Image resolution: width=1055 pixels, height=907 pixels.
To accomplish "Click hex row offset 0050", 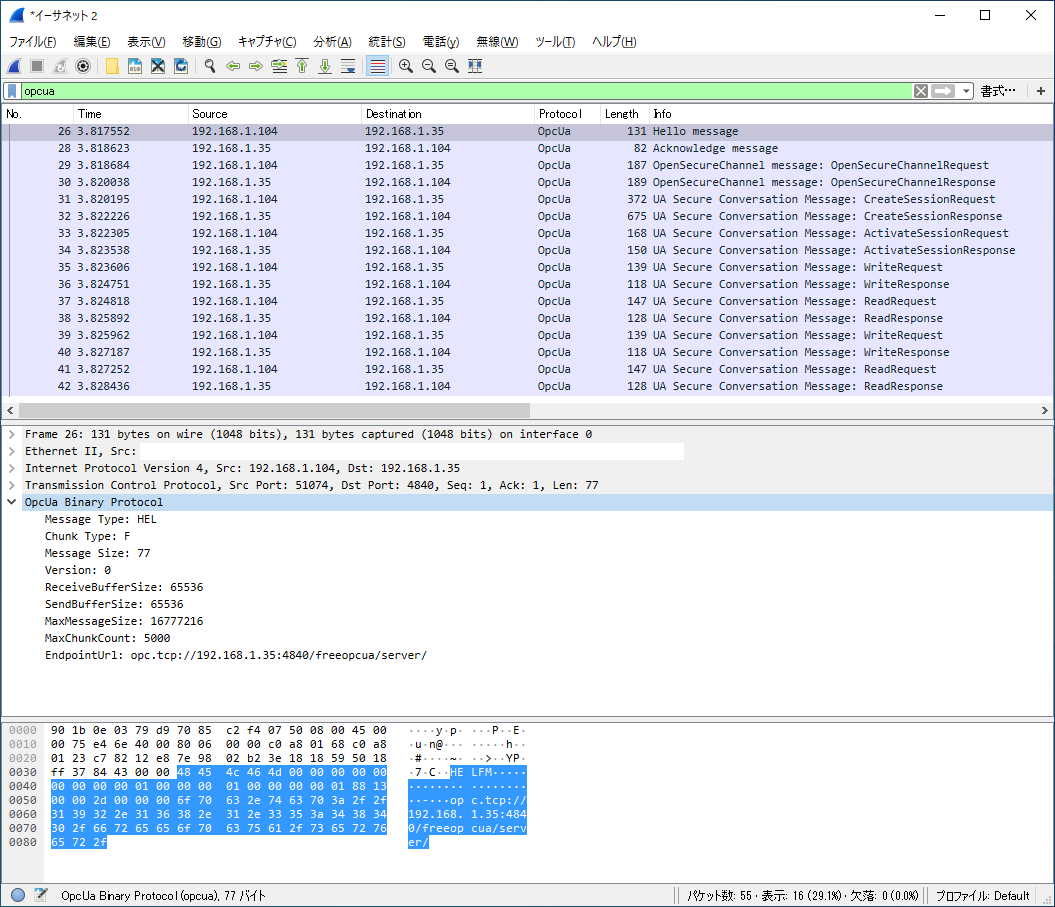I will tap(23, 800).
